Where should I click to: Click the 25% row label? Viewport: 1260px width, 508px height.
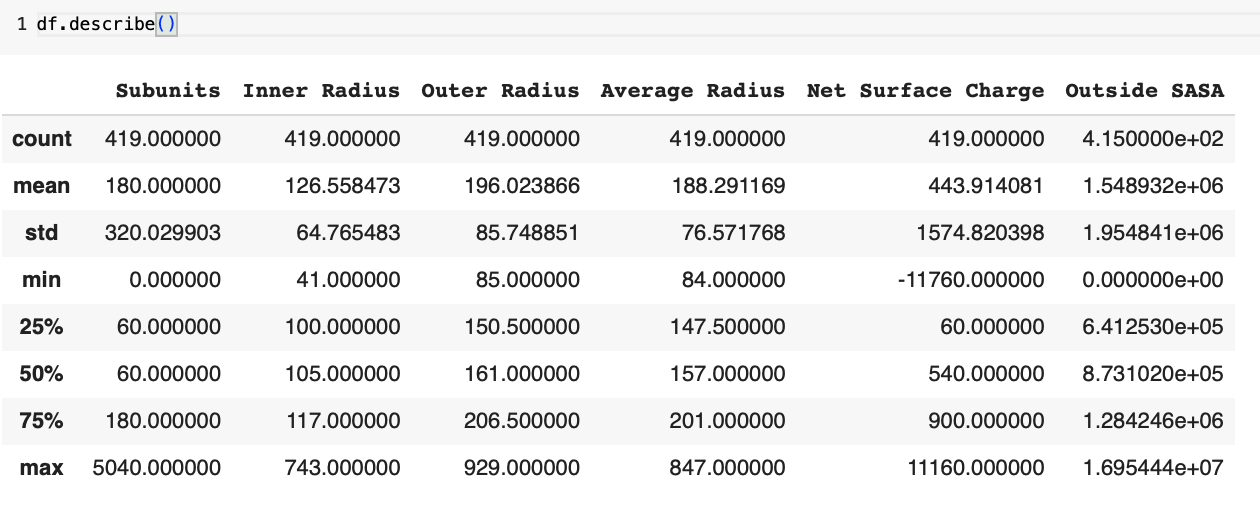[x=42, y=327]
